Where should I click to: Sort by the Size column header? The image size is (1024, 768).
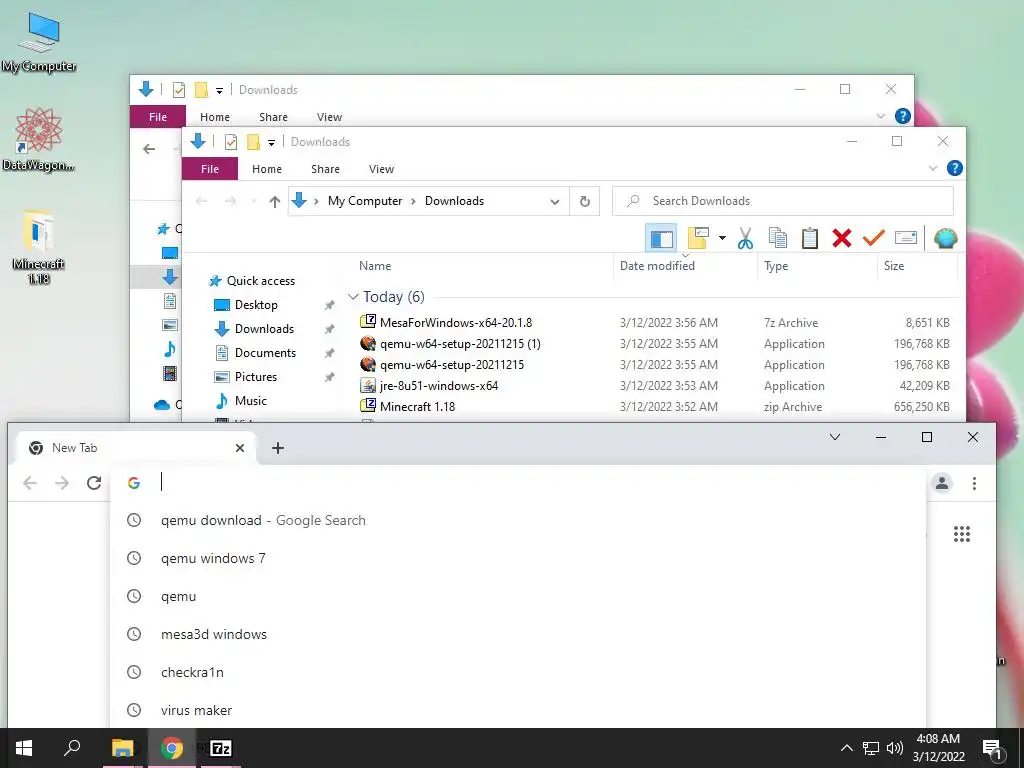click(894, 266)
